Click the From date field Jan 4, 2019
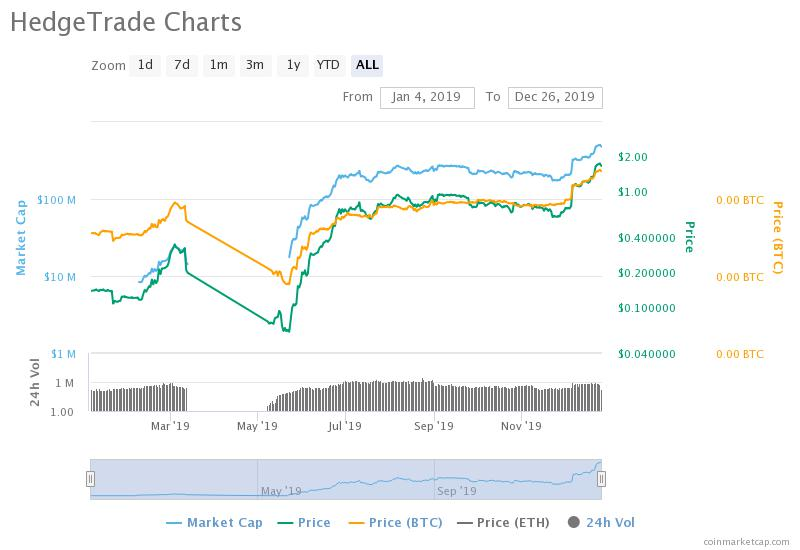 pos(427,97)
